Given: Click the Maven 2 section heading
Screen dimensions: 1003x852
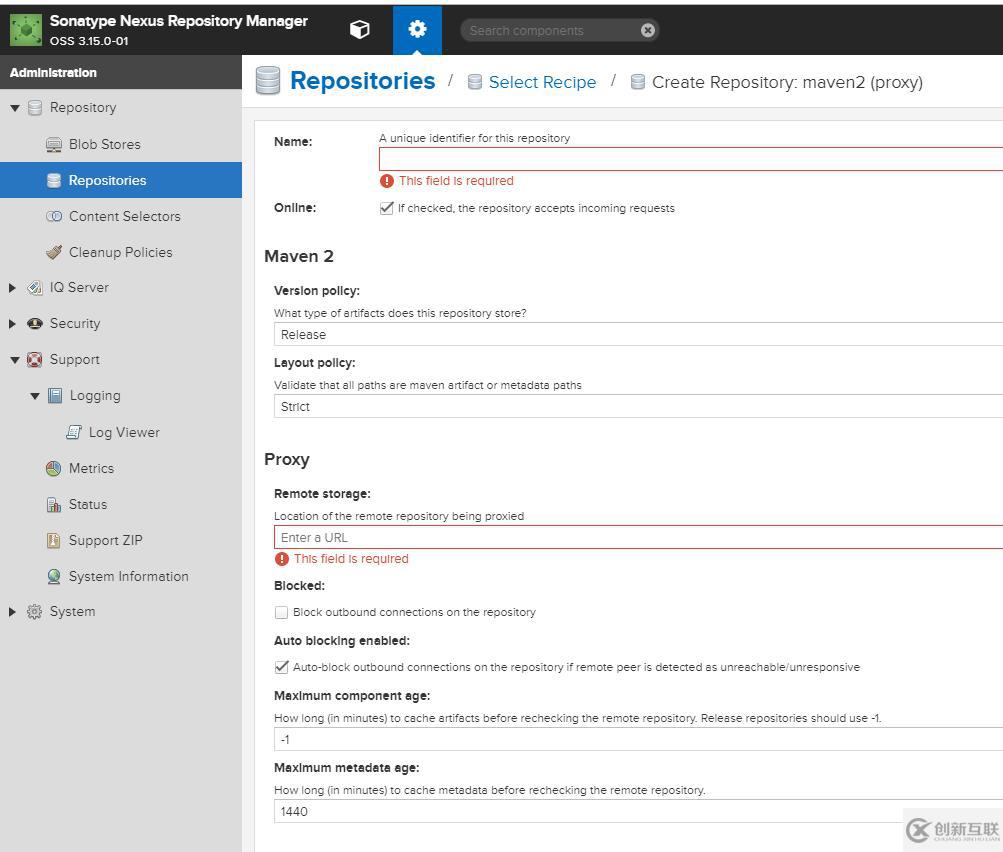Looking at the screenshot, I should pyautogui.click(x=299, y=256).
